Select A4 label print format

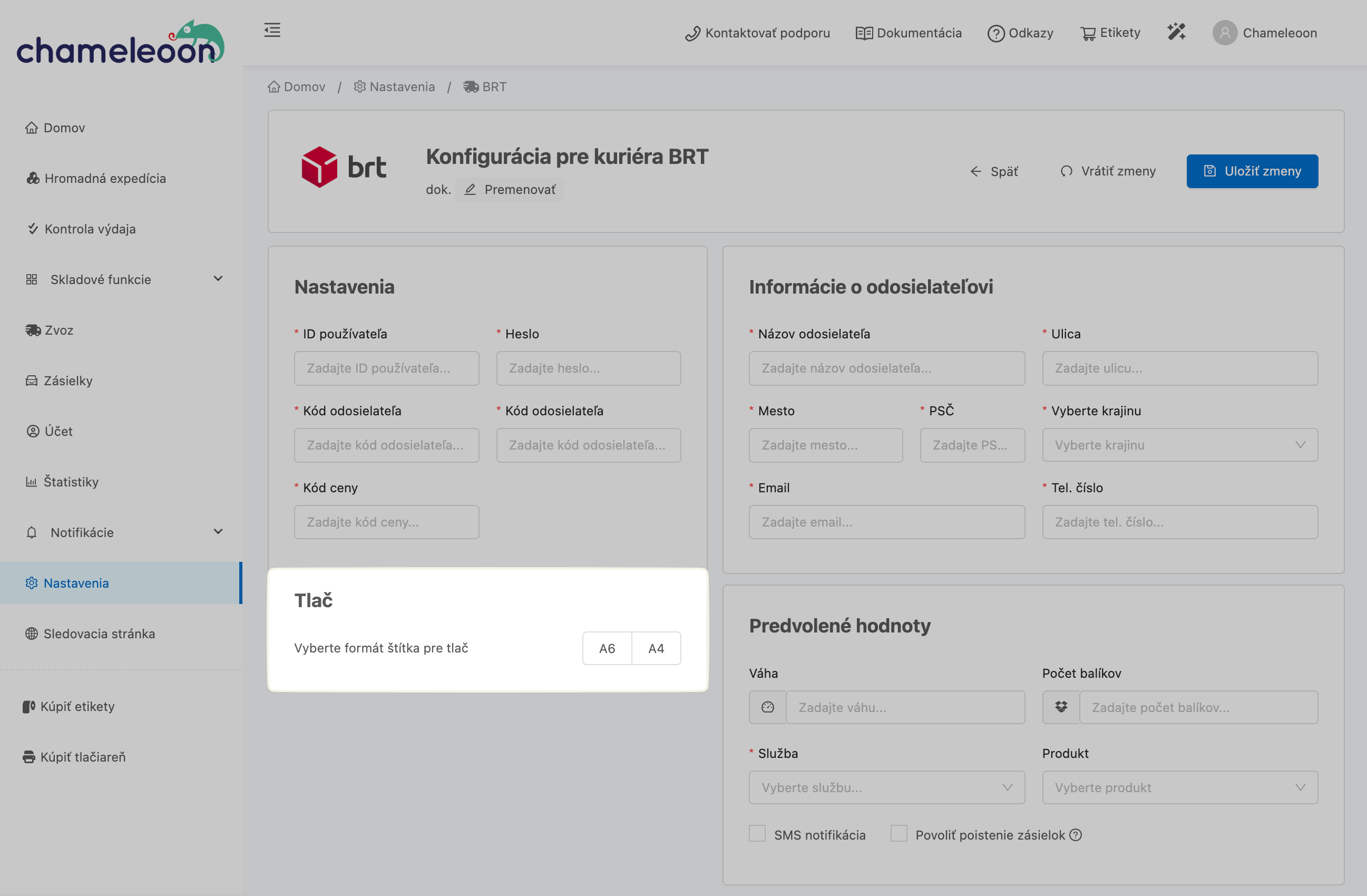click(x=656, y=648)
